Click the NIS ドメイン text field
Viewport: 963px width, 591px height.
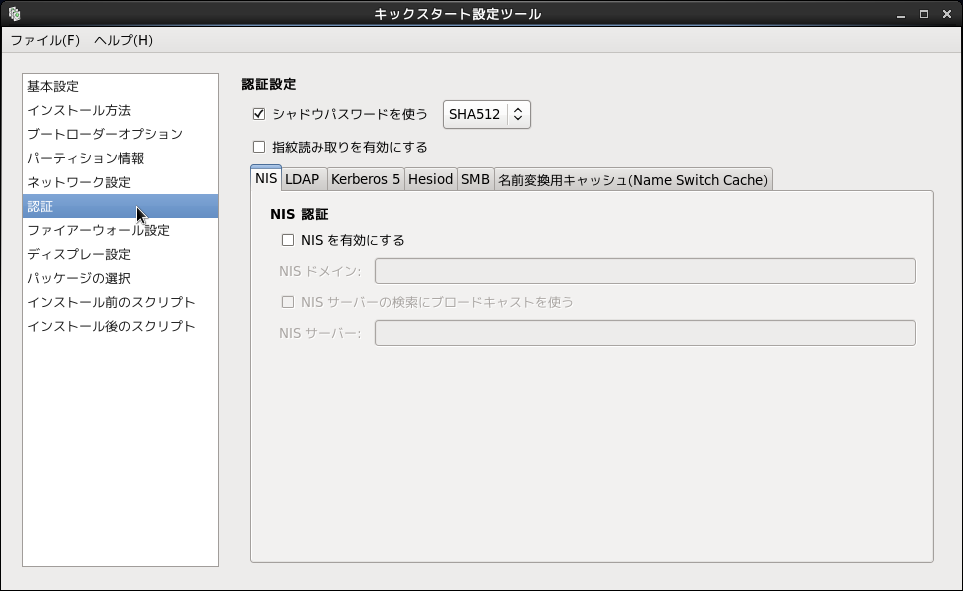pos(645,271)
